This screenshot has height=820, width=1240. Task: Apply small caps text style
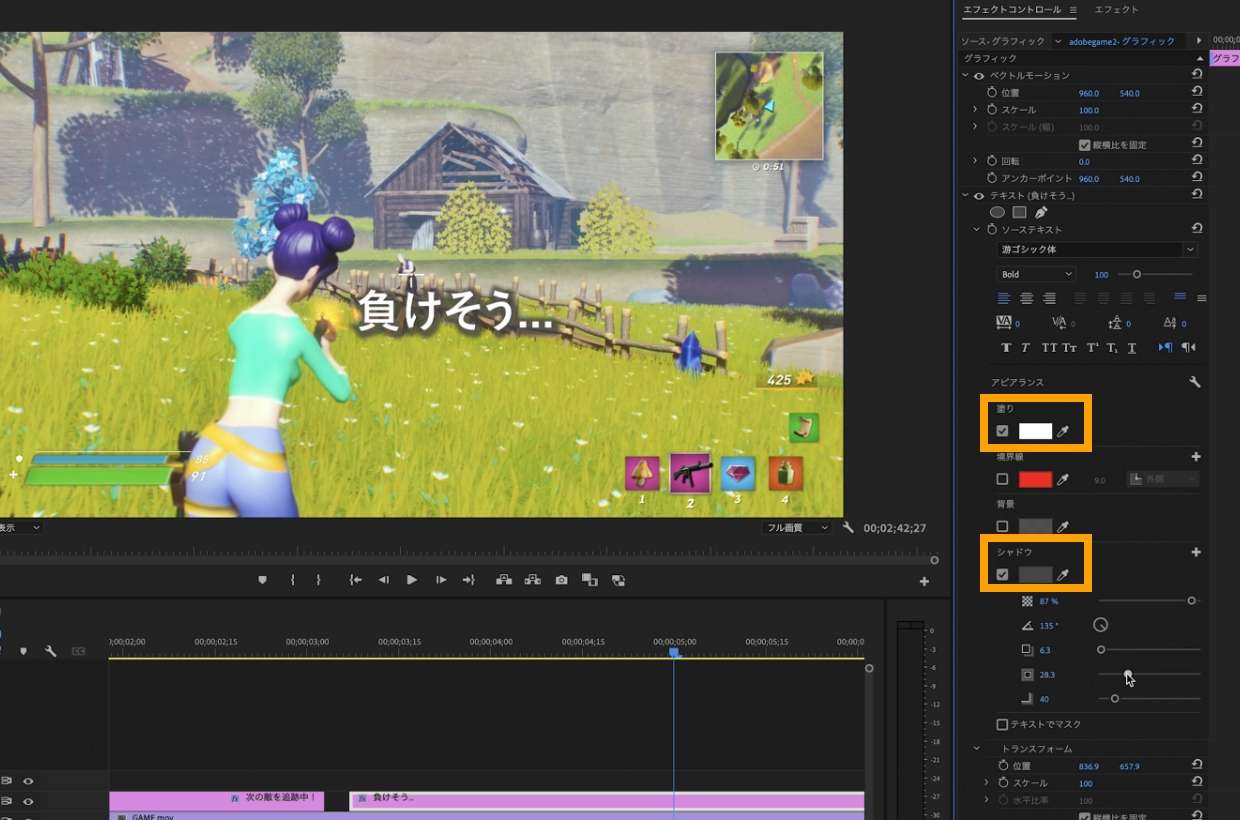[x=1069, y=348]
